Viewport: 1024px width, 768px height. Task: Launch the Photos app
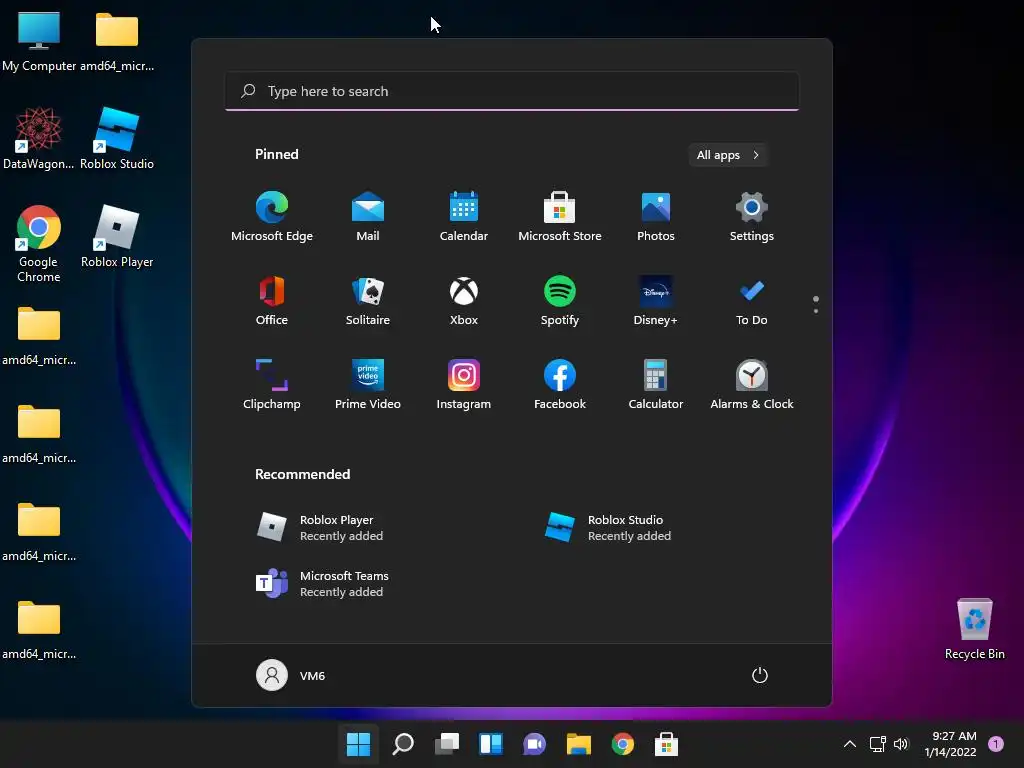[x=656, y=217]
